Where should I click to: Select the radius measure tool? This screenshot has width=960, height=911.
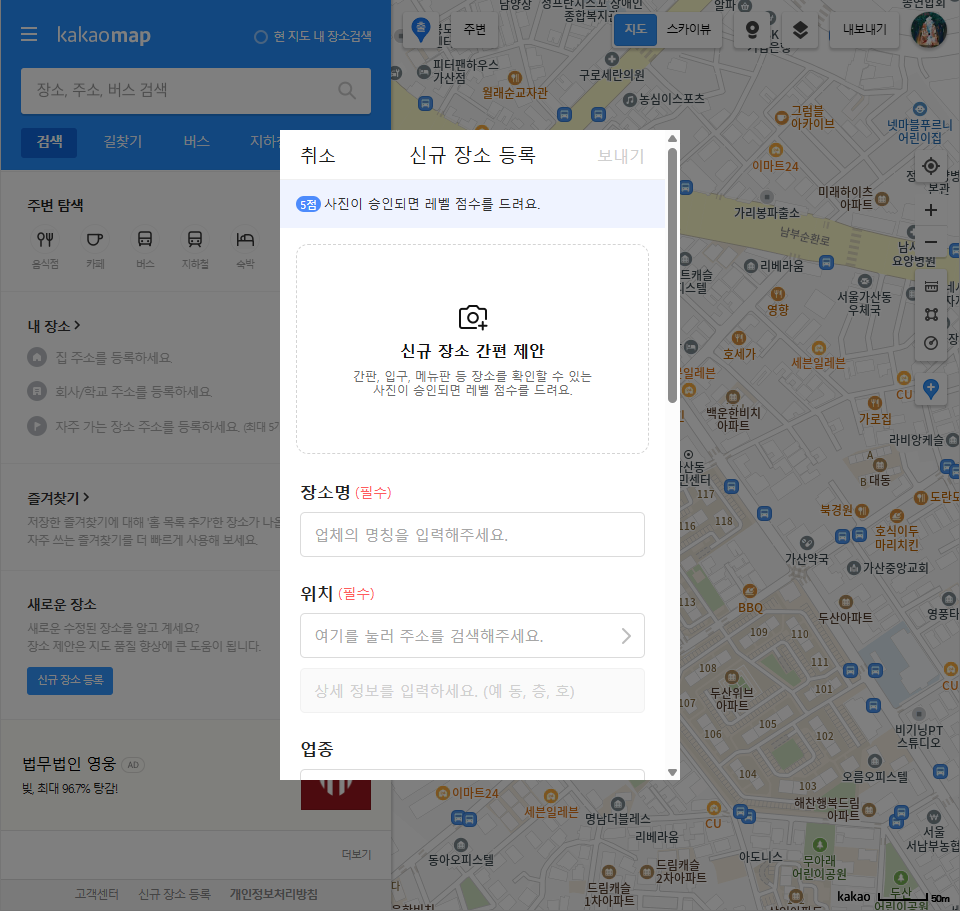(931, 343)
